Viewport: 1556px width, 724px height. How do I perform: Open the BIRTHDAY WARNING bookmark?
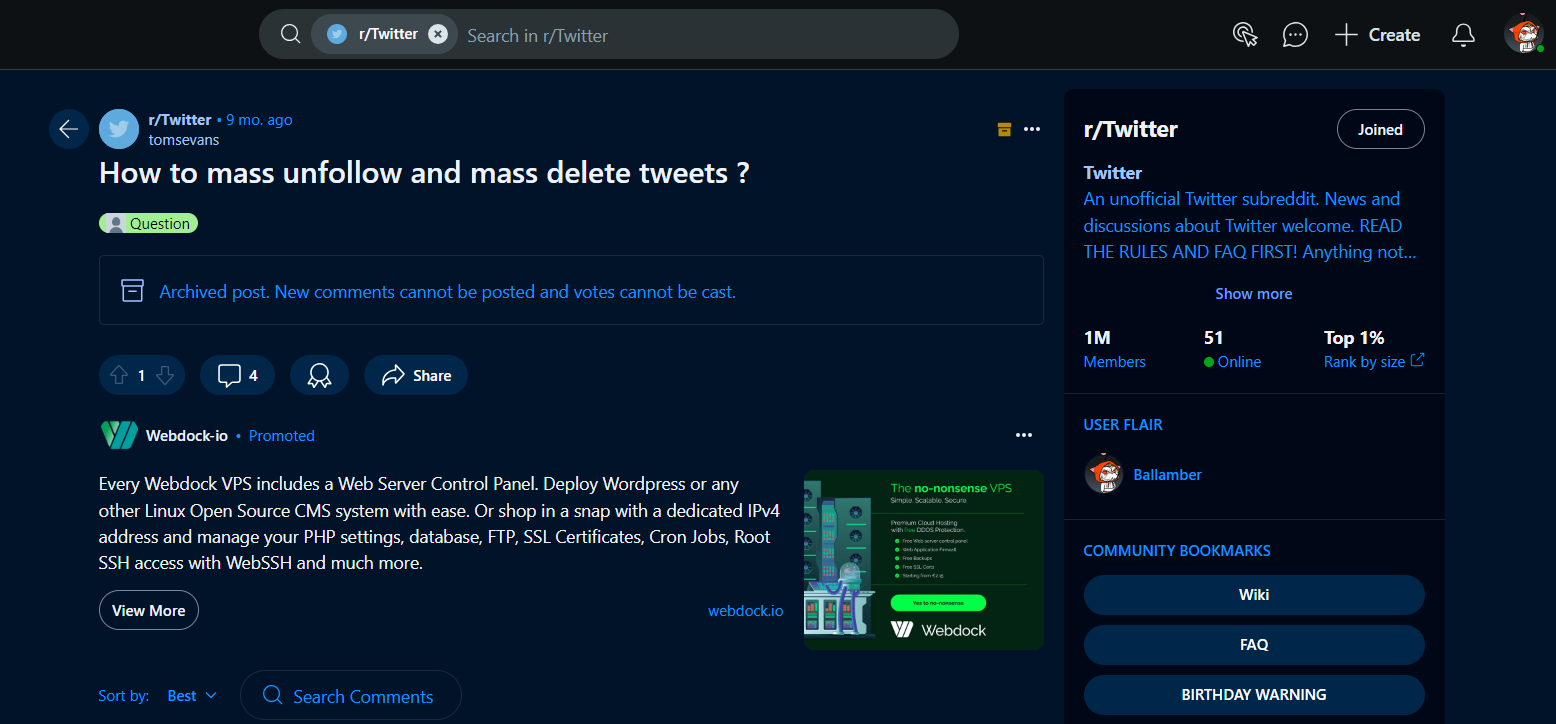pos(1254,694)
